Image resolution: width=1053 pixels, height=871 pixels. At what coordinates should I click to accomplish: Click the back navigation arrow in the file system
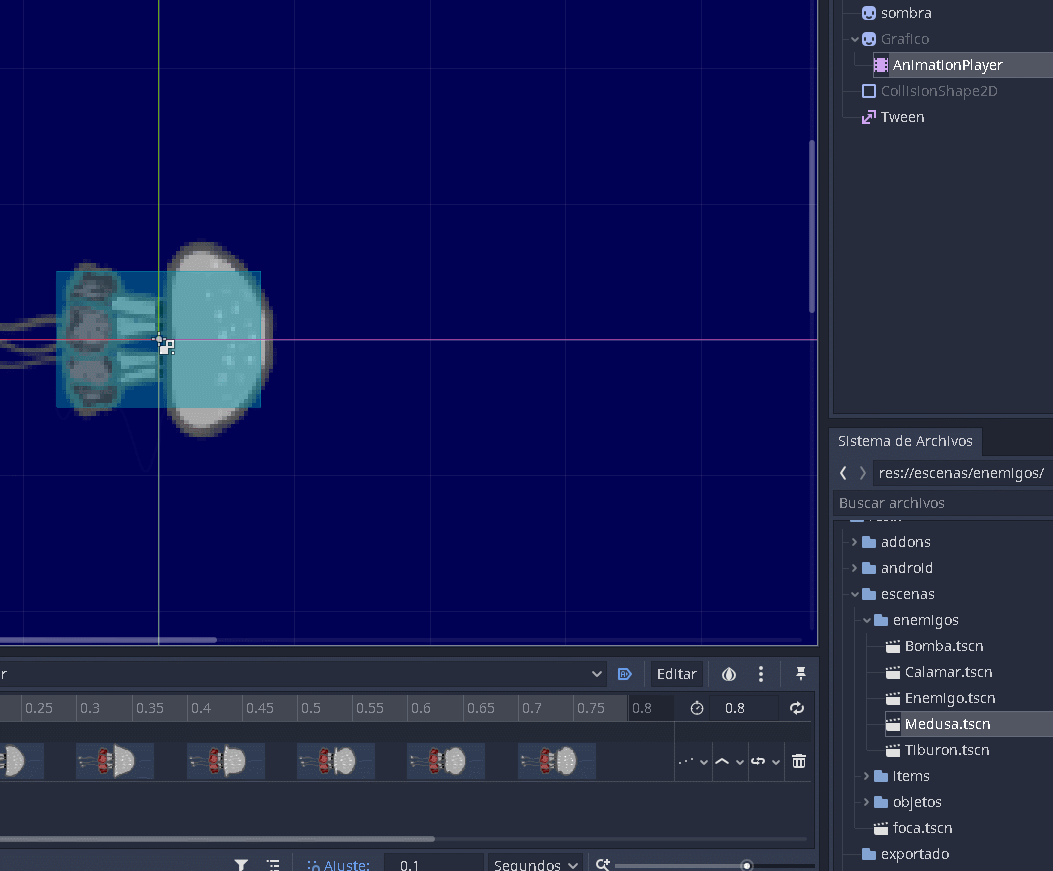pos(843,472)
